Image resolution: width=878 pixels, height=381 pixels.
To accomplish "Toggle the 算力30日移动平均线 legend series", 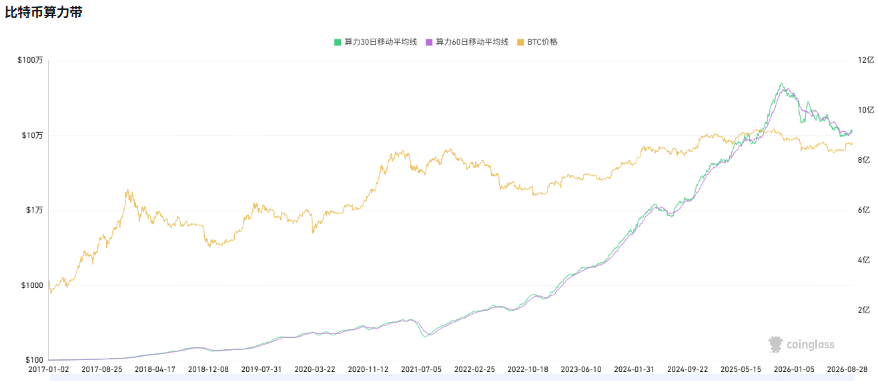I will click(375, 41).
